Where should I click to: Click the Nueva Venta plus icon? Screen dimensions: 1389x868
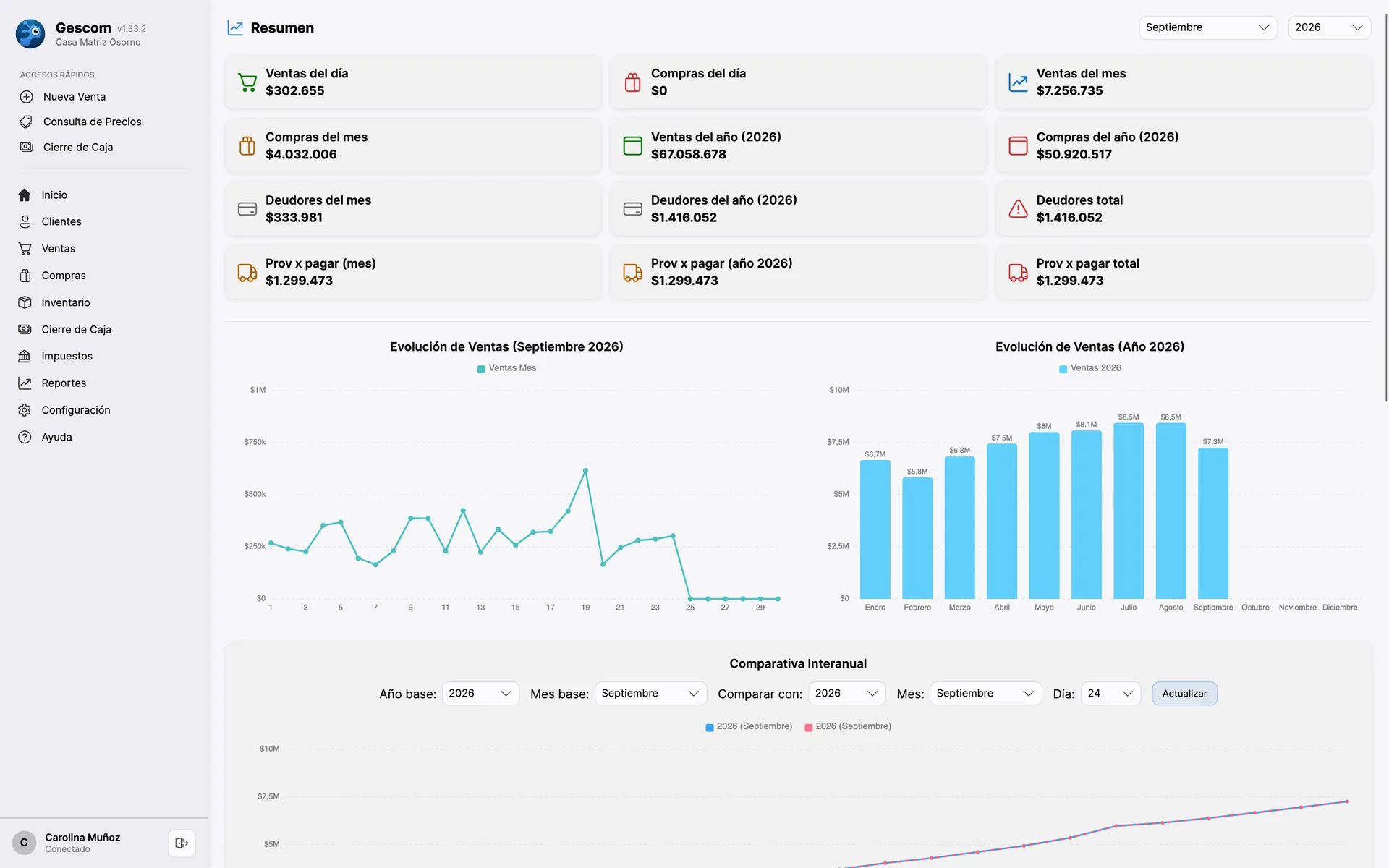tap(26, 97)
